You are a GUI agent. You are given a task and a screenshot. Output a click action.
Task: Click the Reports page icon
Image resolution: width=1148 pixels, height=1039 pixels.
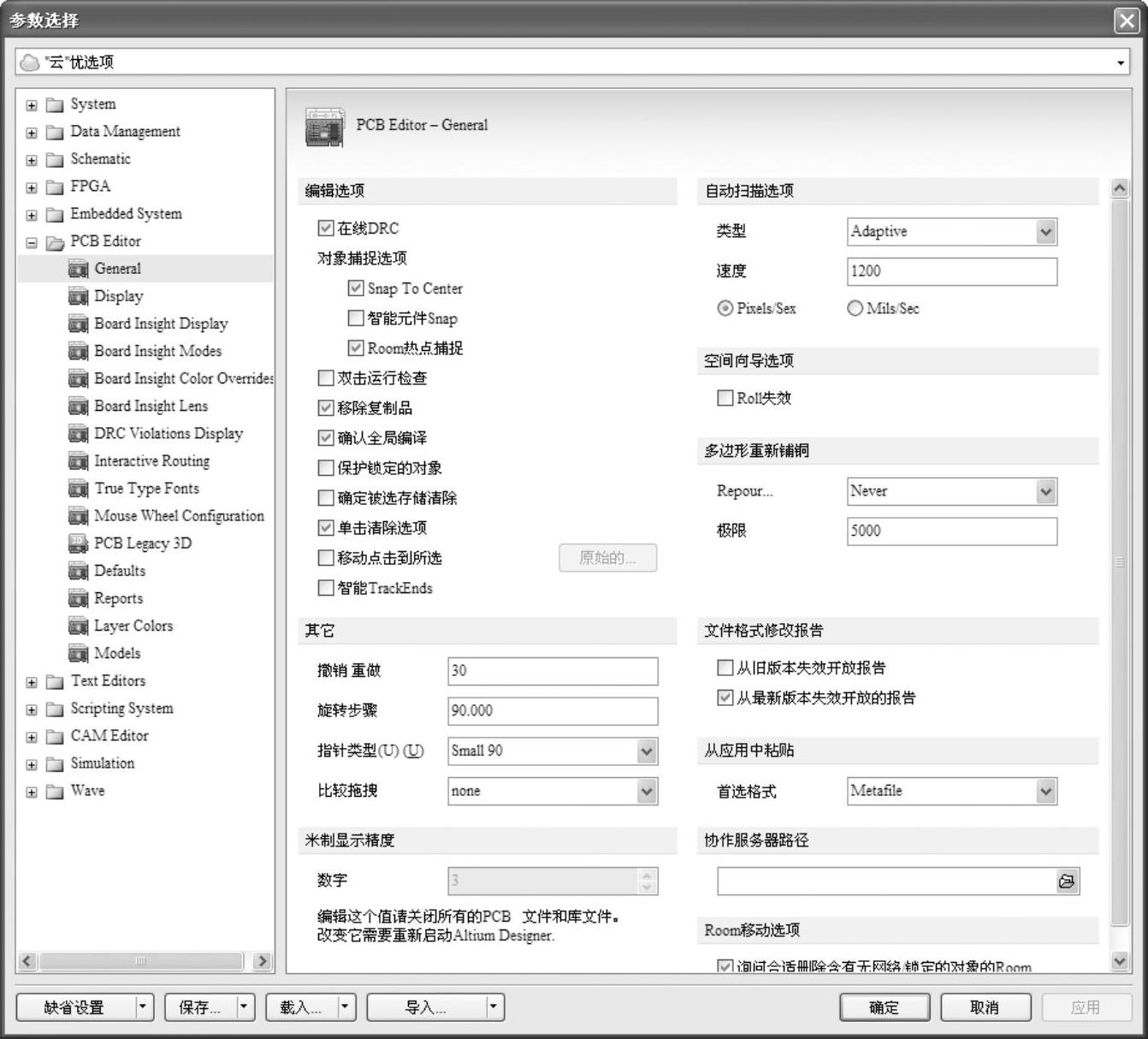[x=78, y=598]
